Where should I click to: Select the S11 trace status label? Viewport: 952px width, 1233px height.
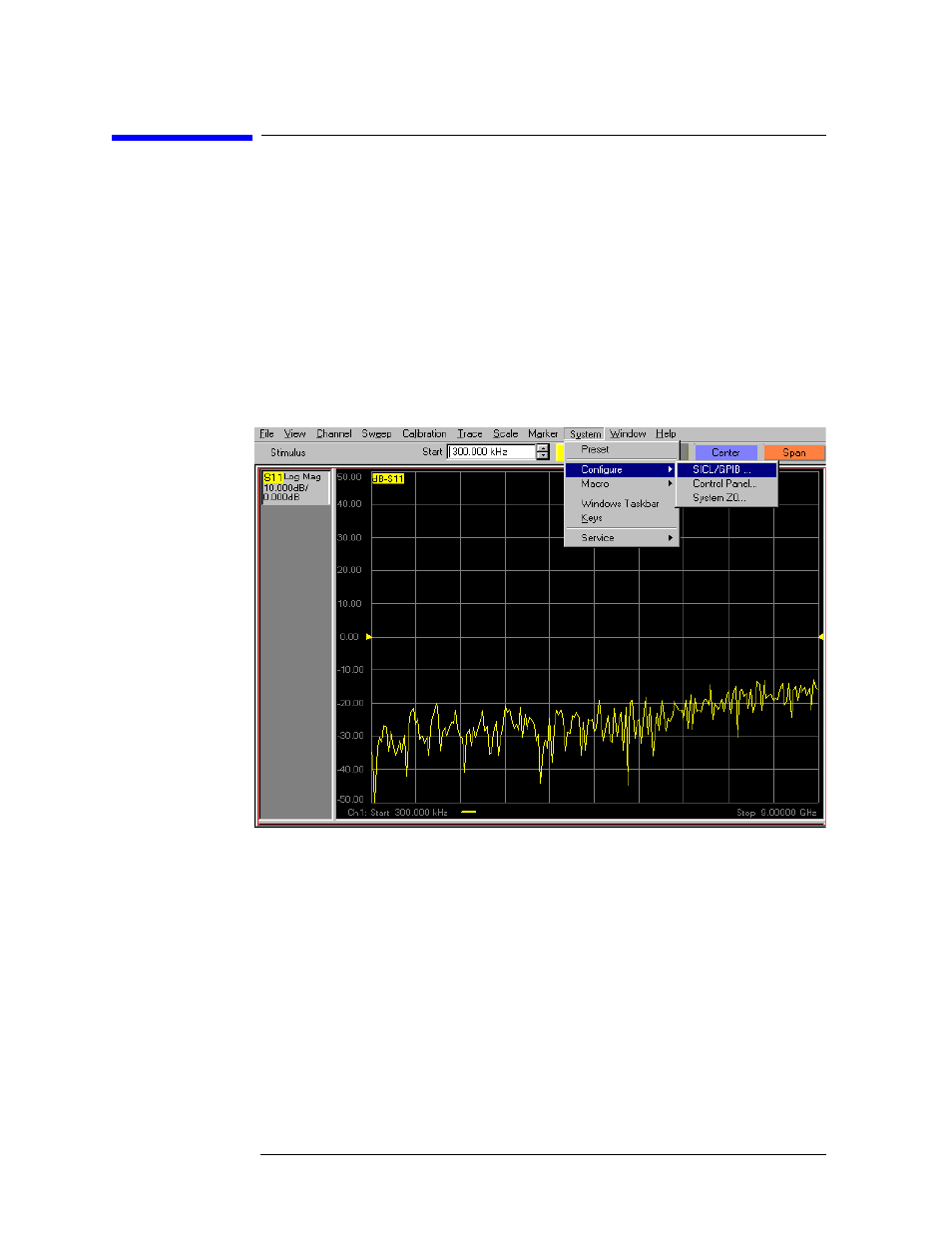coord(272,478)
